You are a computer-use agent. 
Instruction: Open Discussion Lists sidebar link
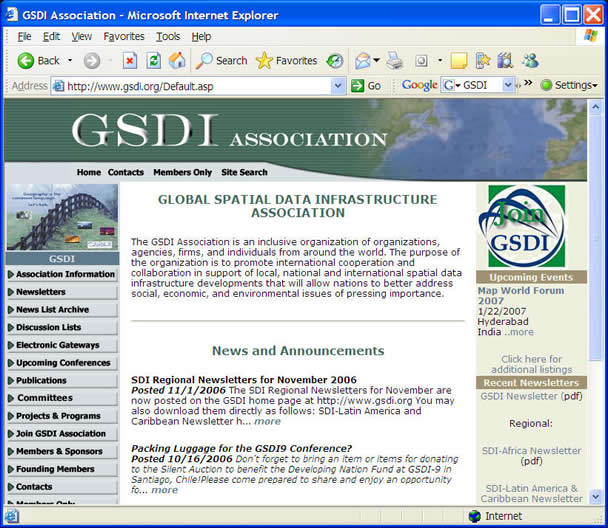click(62, 328)
